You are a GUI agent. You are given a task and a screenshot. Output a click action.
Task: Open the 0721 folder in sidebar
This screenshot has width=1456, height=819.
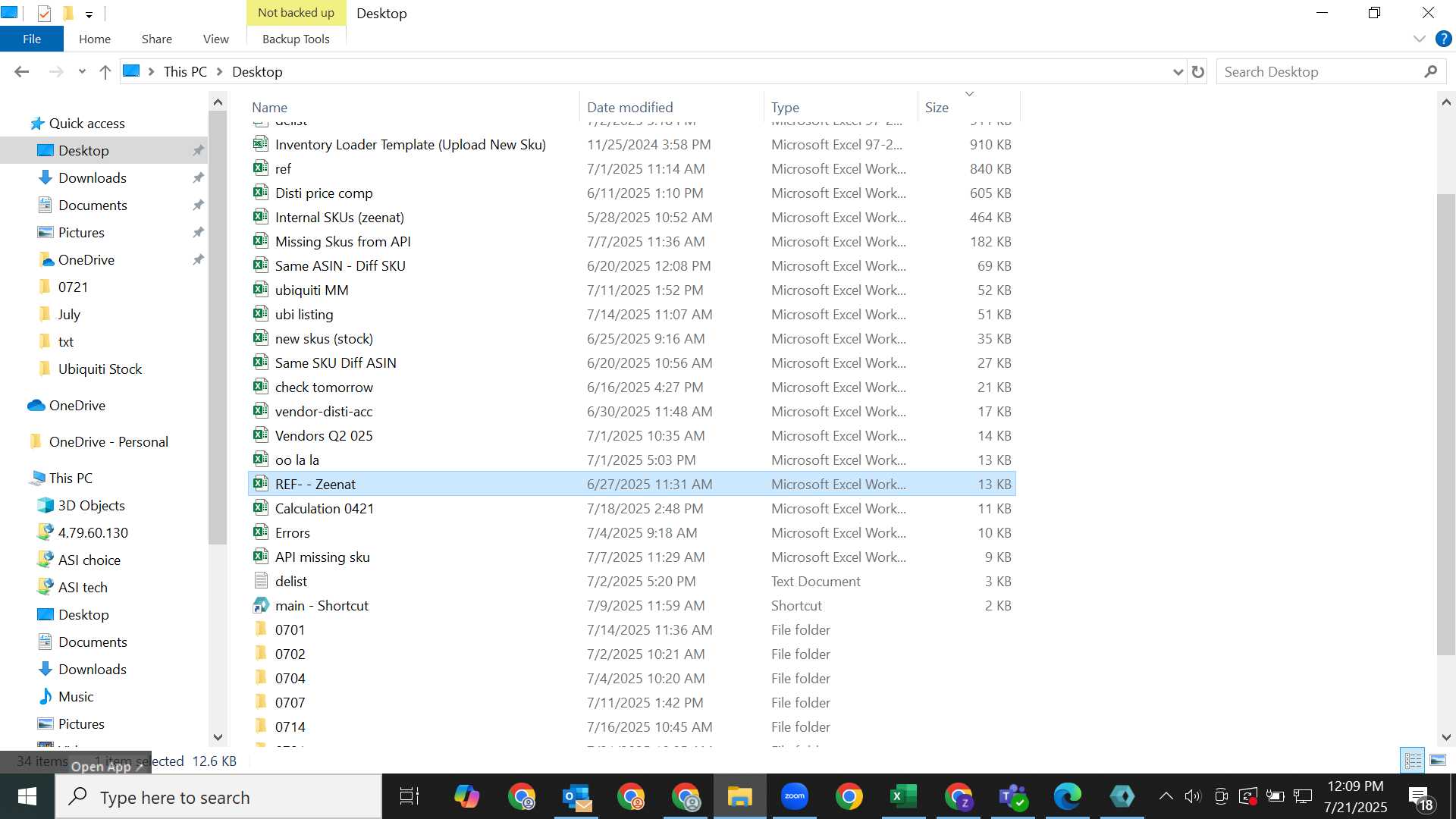click(73, 287)
